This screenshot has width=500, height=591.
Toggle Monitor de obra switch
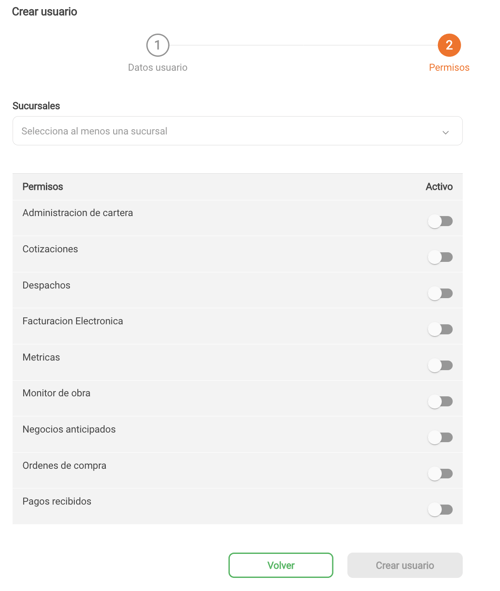(x=440, y=401)
